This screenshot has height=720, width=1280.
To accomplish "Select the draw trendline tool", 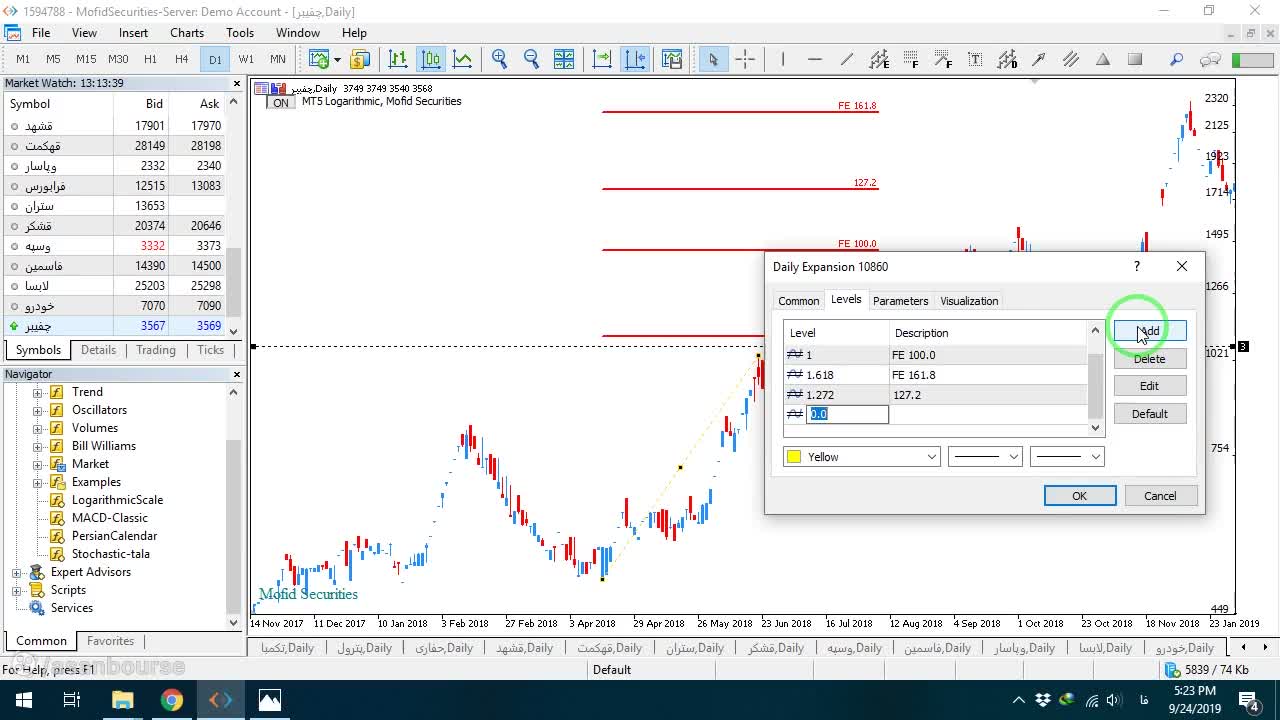I will 846,59.
